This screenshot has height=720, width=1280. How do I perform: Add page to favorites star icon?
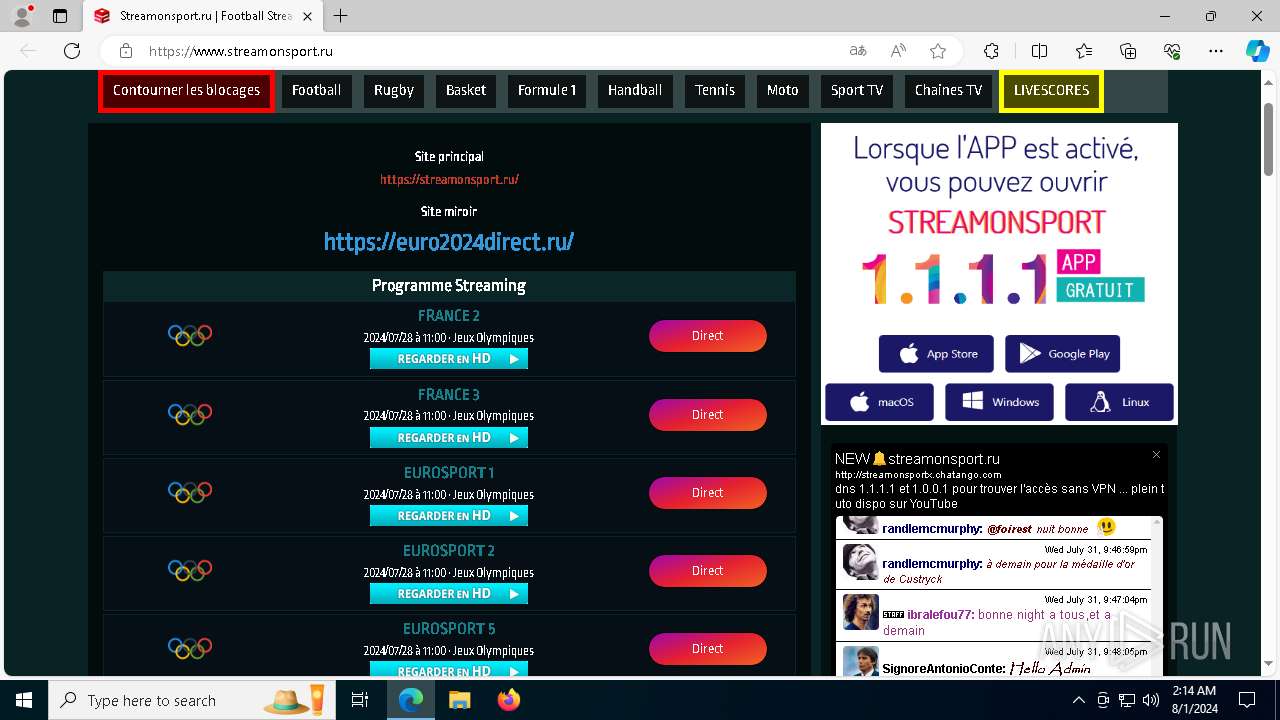[938, 51]
